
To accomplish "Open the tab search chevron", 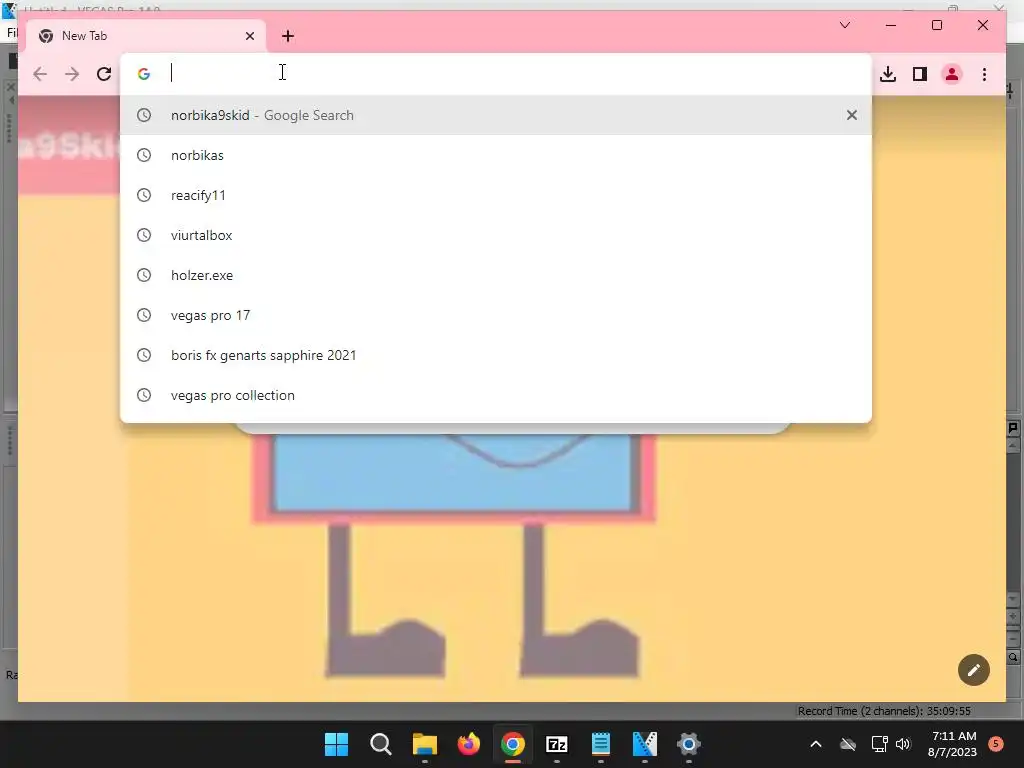I will (844, 25).
